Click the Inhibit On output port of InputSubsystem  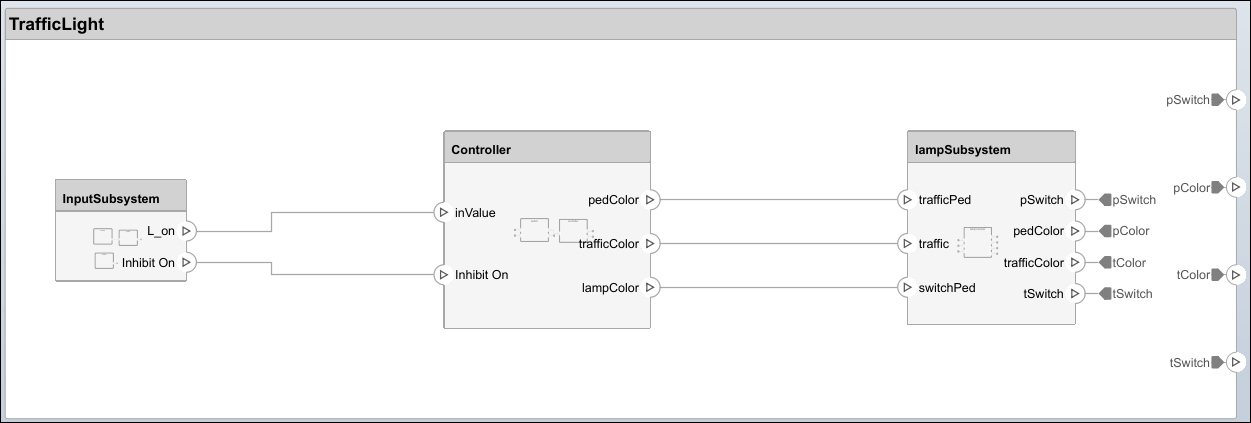pos(188,263)
